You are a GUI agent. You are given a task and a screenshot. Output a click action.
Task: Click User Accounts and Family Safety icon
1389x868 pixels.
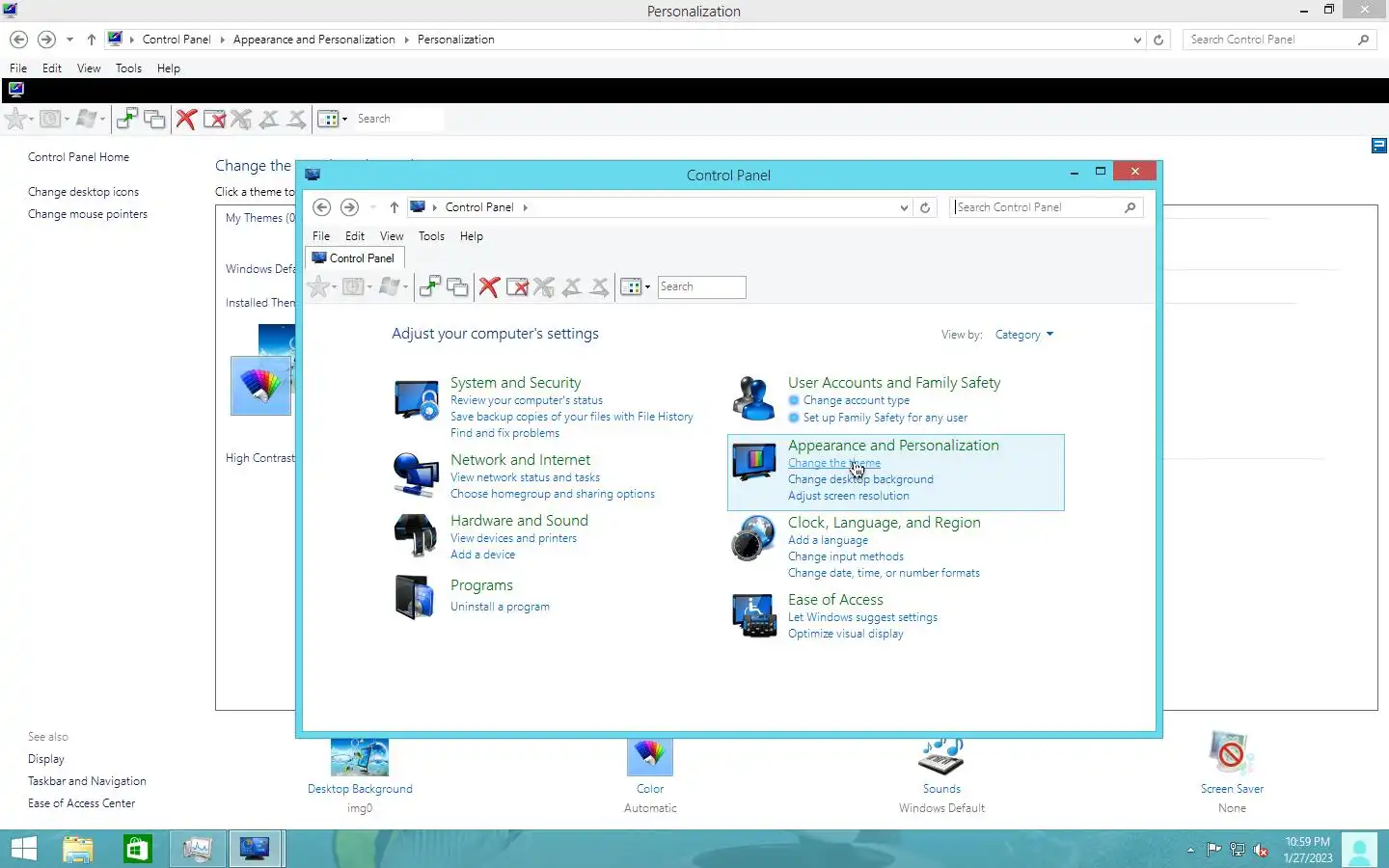pos(754,399)
